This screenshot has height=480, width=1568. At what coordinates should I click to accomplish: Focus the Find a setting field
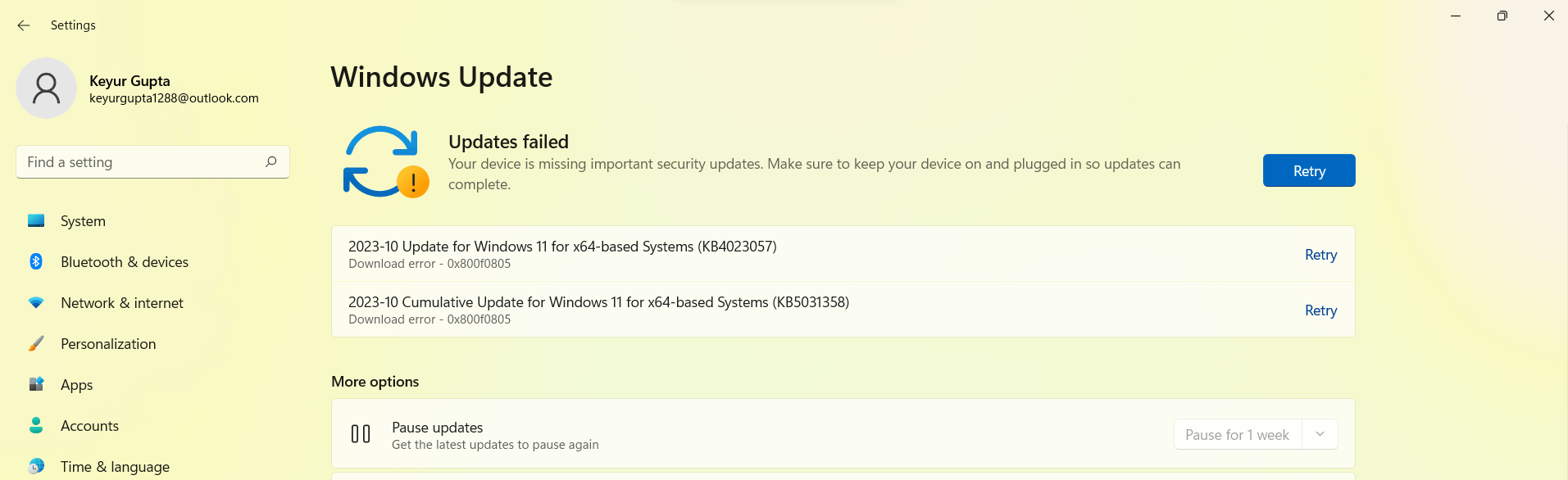click(x=139, y=162)
